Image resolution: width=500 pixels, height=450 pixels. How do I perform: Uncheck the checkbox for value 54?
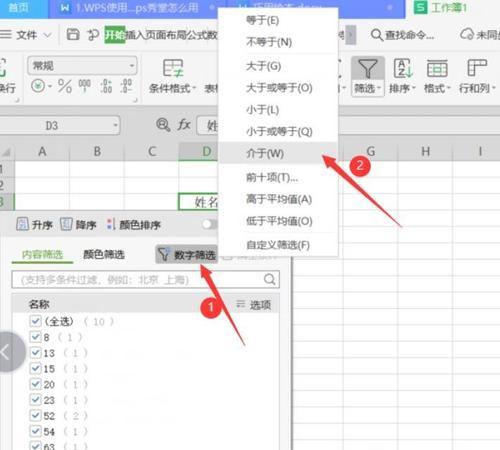(35, 431)
